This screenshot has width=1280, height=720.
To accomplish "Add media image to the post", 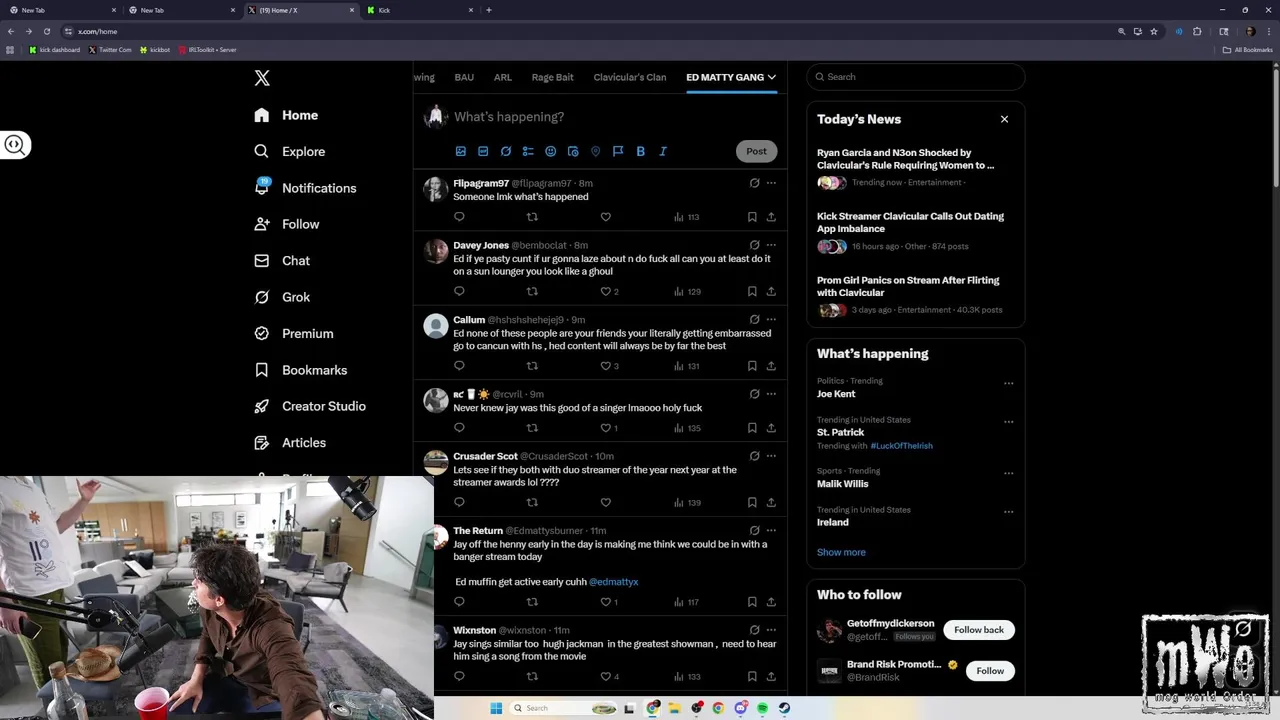I will (x=461, y=151).
